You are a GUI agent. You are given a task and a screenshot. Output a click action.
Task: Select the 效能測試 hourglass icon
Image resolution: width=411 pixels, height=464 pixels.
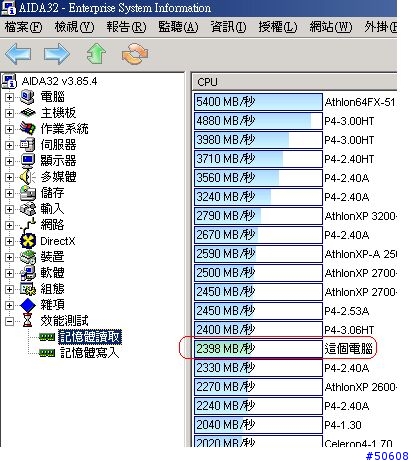coord(28,321)
